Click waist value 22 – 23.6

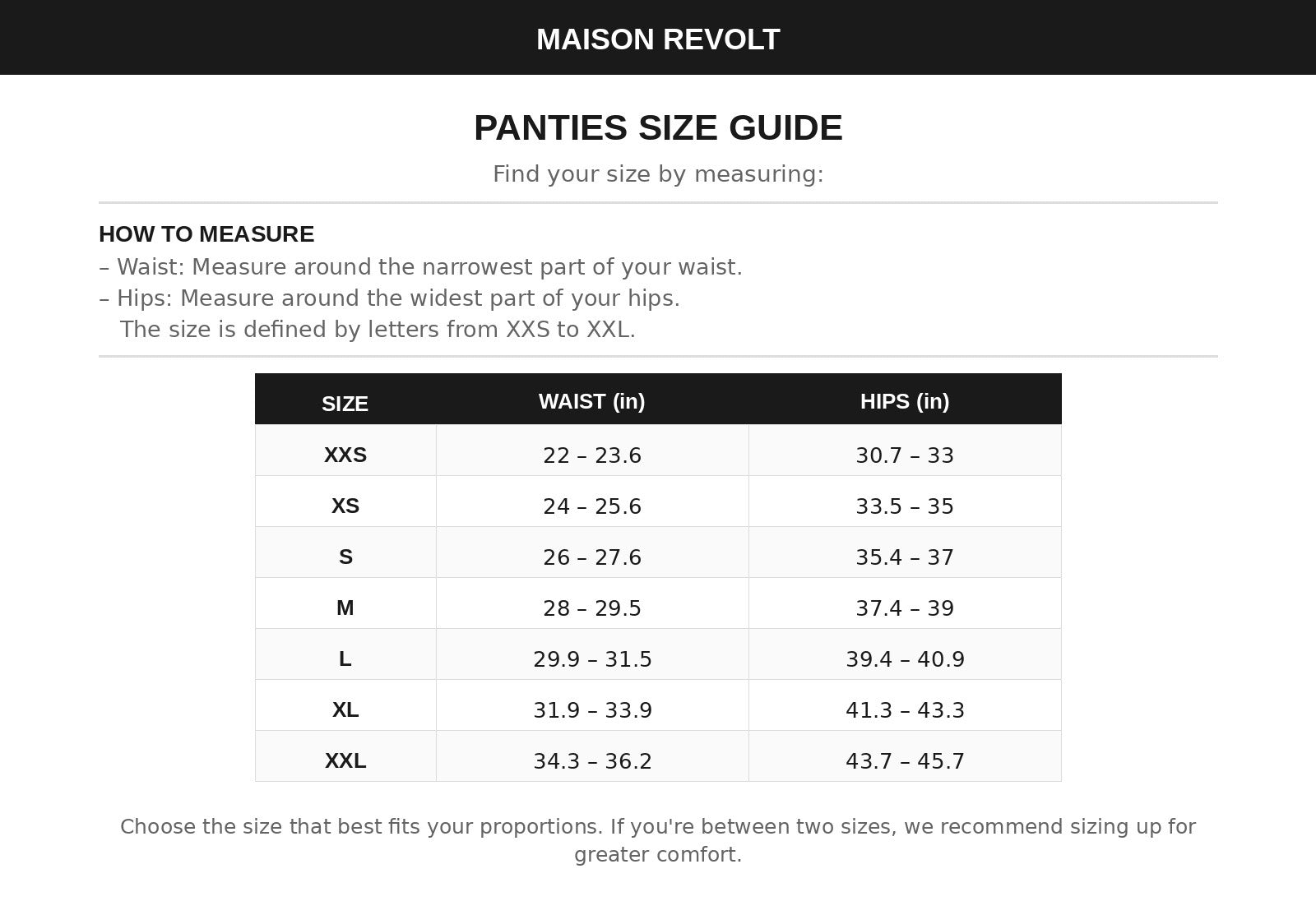pos(592,455)
